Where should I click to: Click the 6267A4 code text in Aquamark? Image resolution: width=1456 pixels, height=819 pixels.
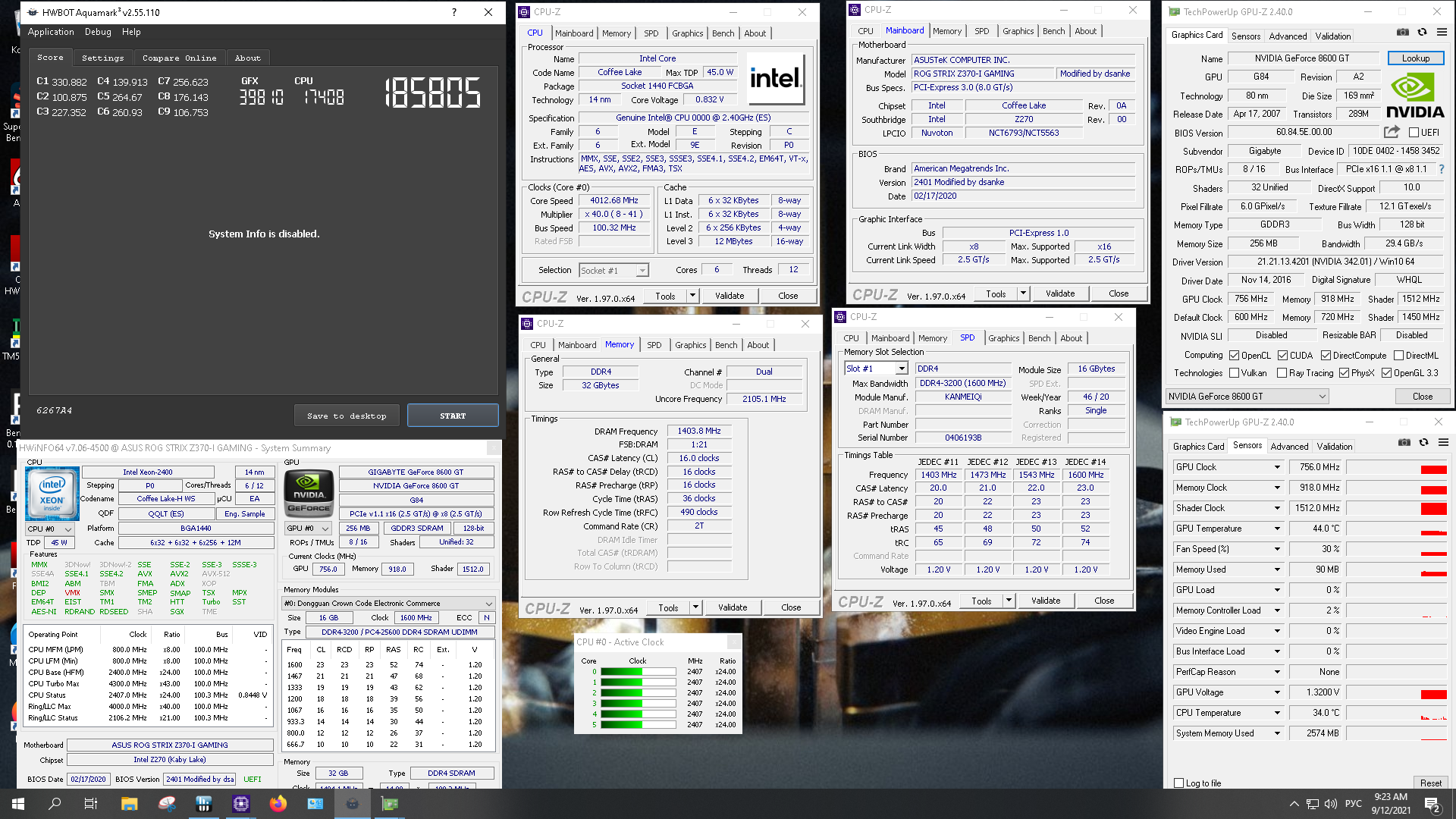(54, 410)
